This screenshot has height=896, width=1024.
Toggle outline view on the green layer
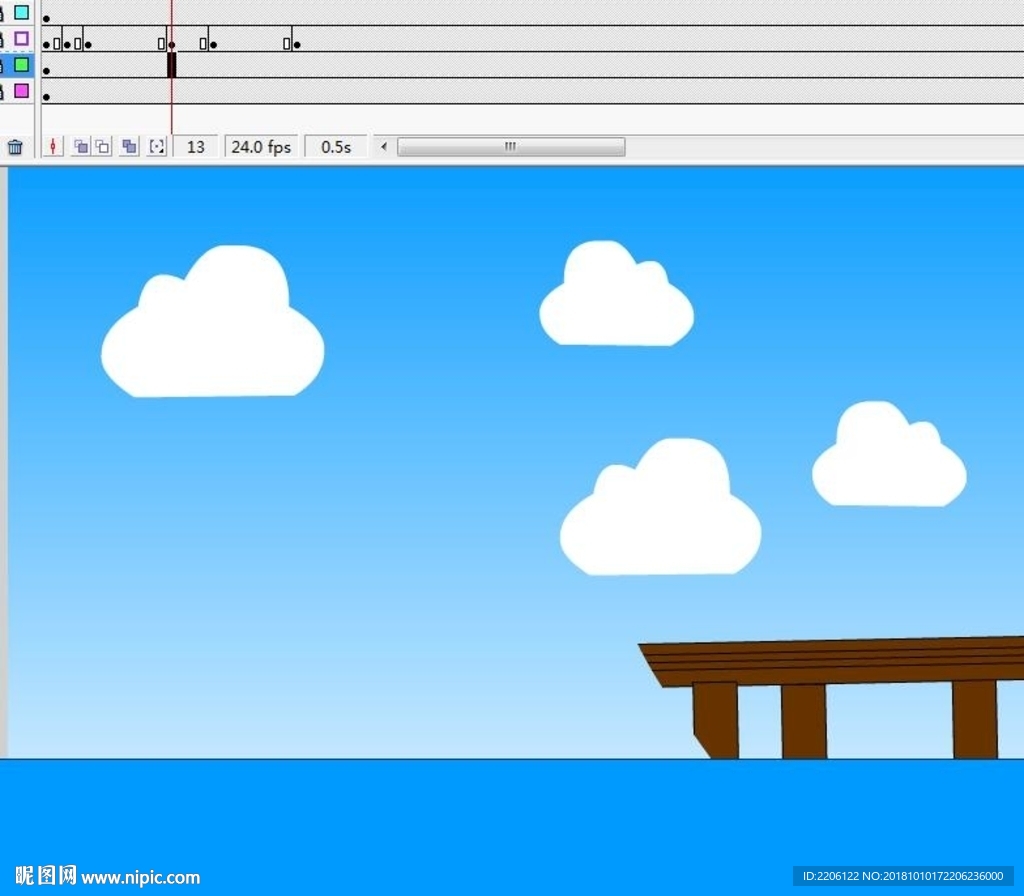pos(21,65)
